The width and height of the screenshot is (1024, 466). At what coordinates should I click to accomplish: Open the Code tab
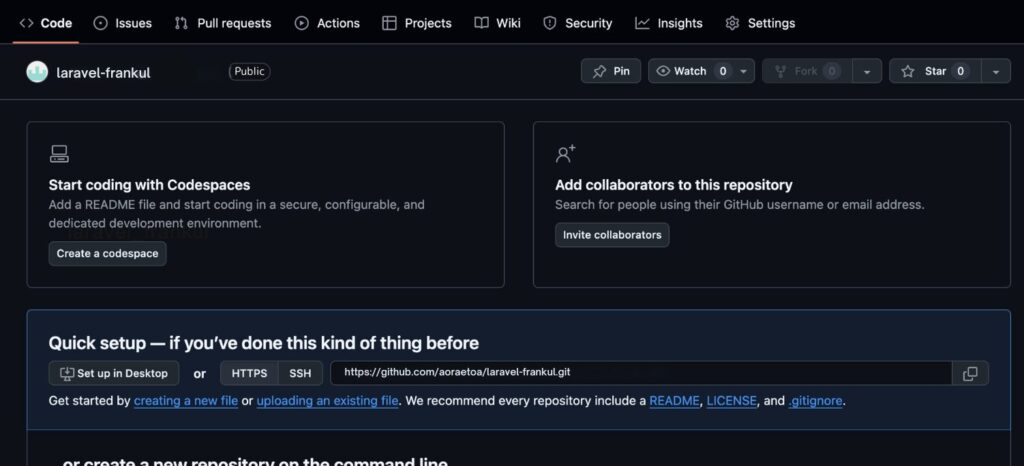click(x=46, y=23)
